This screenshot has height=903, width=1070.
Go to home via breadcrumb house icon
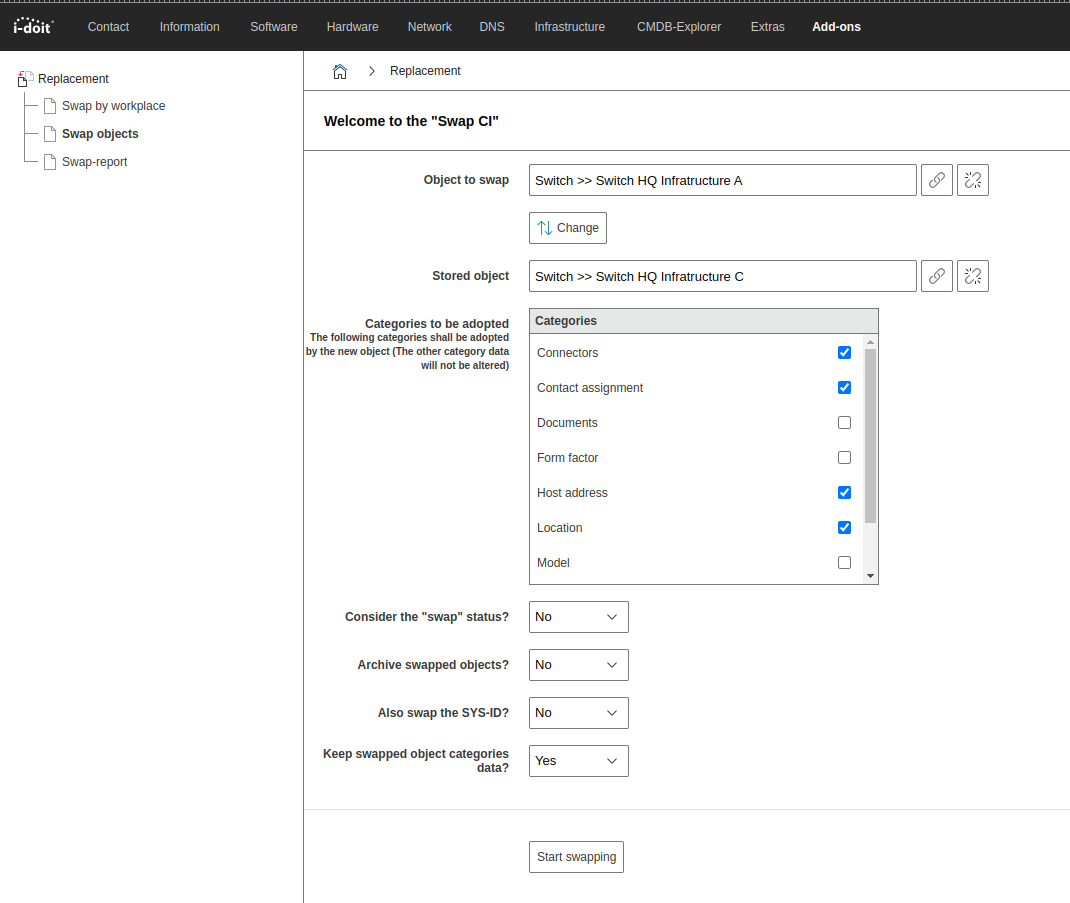[340, 71]
